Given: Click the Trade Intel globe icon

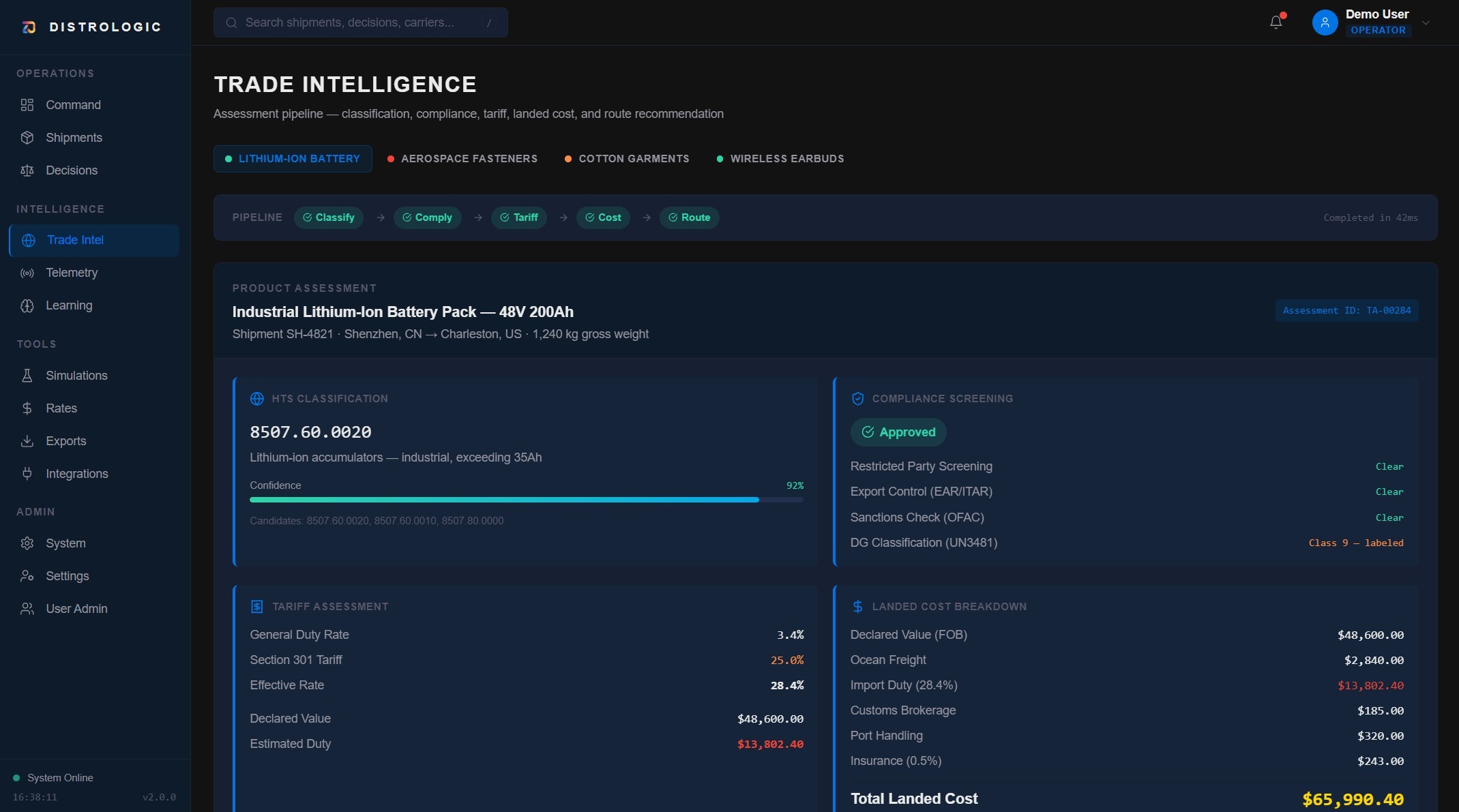Looking at the screenshot, I should pyautogui.click(x=29, y=240).
